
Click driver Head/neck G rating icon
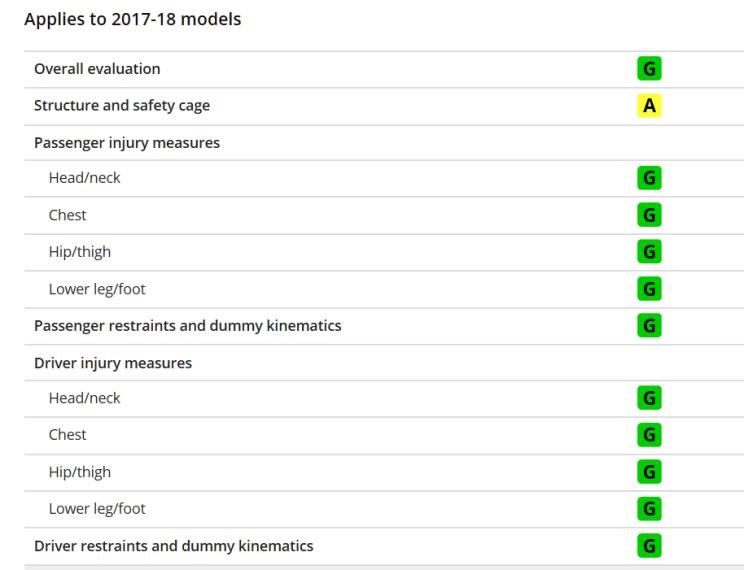649,398
